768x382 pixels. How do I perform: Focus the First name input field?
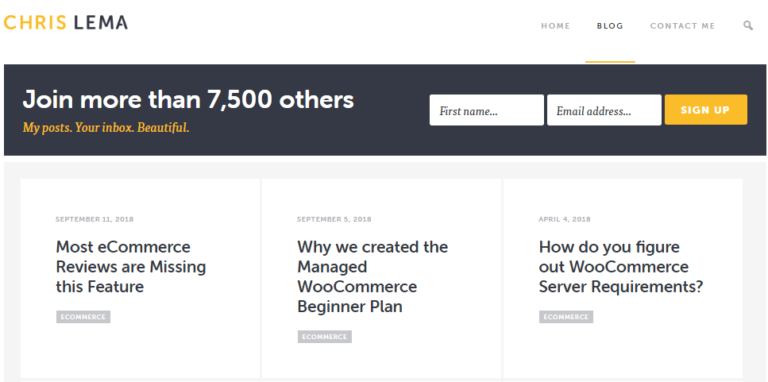click(486, 110)
